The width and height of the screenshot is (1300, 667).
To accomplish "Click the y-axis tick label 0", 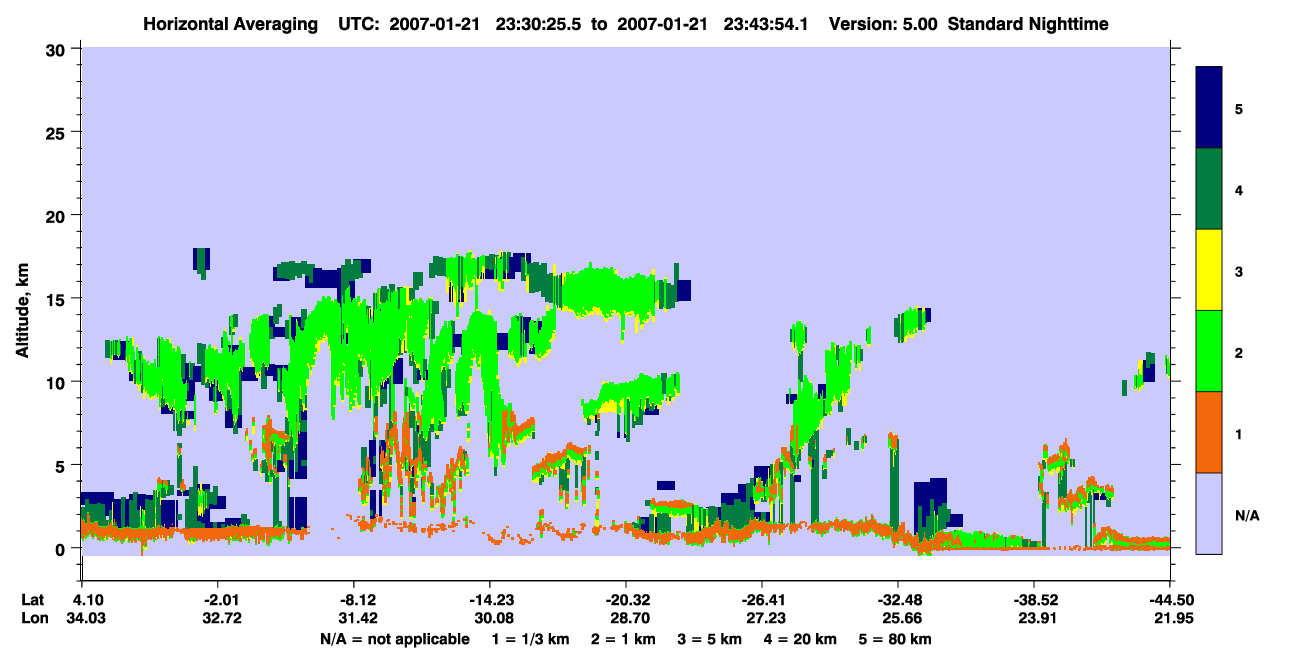I will 63,548.
